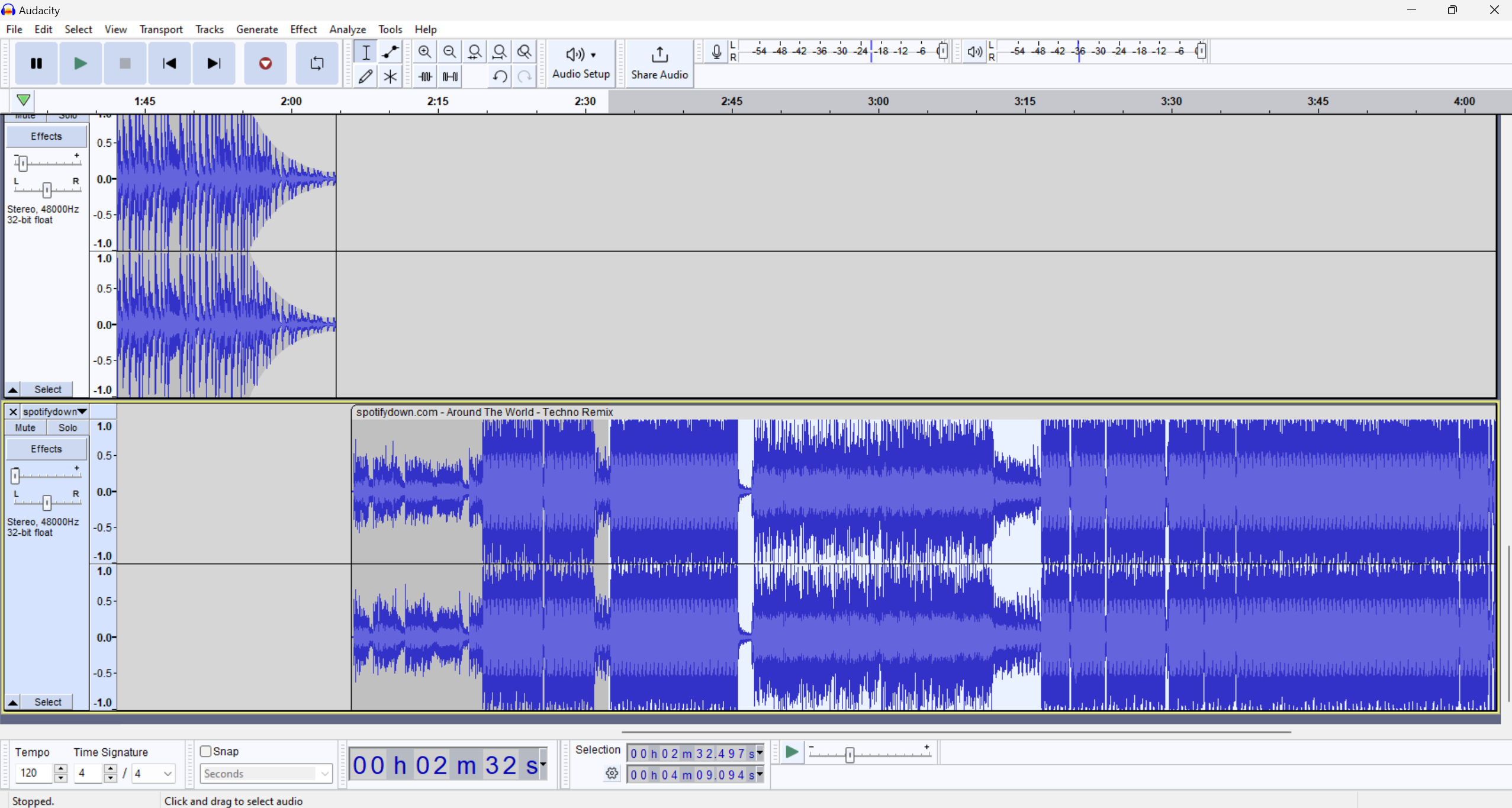Toggle the Loop playback button
Image resolution: width=1512 pixels, height=808 pixels.
pyautogui.click(x=317, y=63)
